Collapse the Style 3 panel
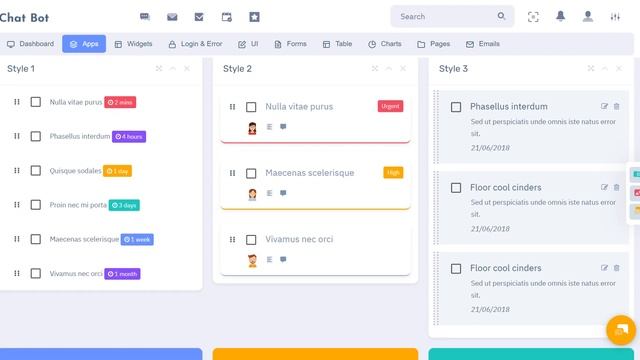Screen dimensions: 640x360 point(604,68)
